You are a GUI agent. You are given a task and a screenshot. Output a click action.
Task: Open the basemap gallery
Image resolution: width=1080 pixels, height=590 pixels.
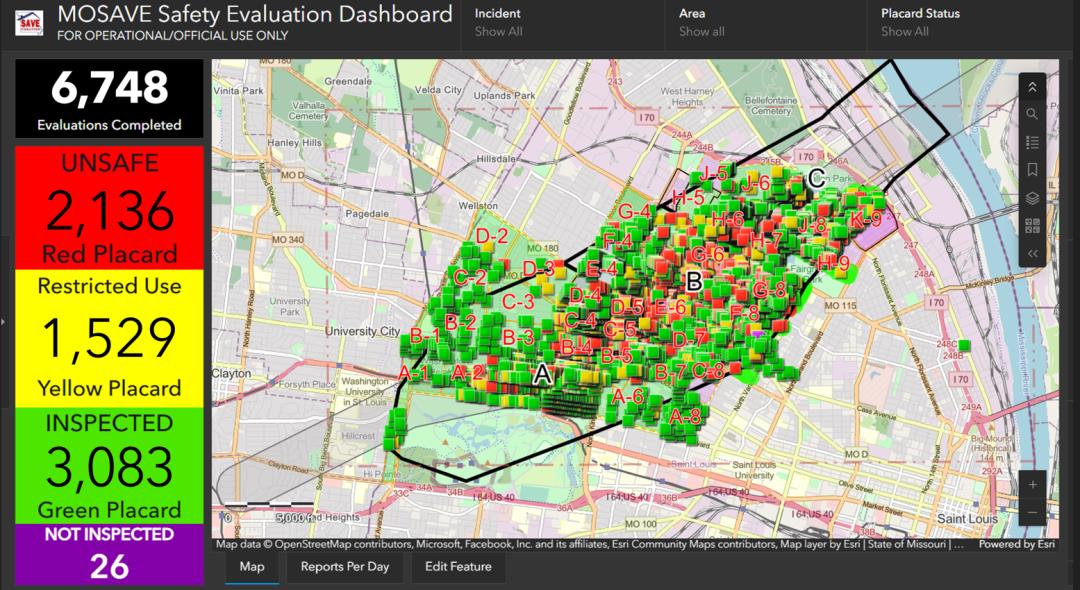(1032, 226)
